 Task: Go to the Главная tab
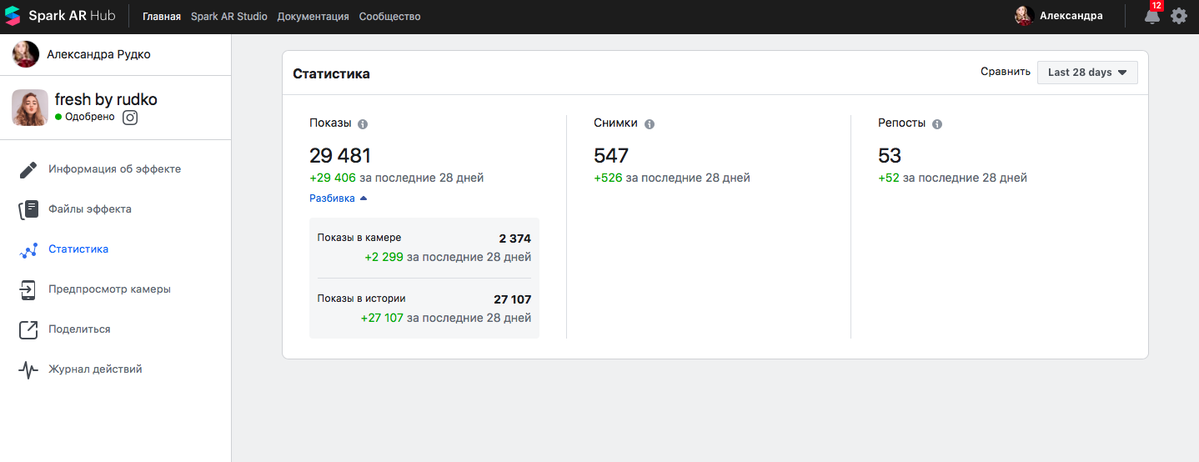pos(161,17)
